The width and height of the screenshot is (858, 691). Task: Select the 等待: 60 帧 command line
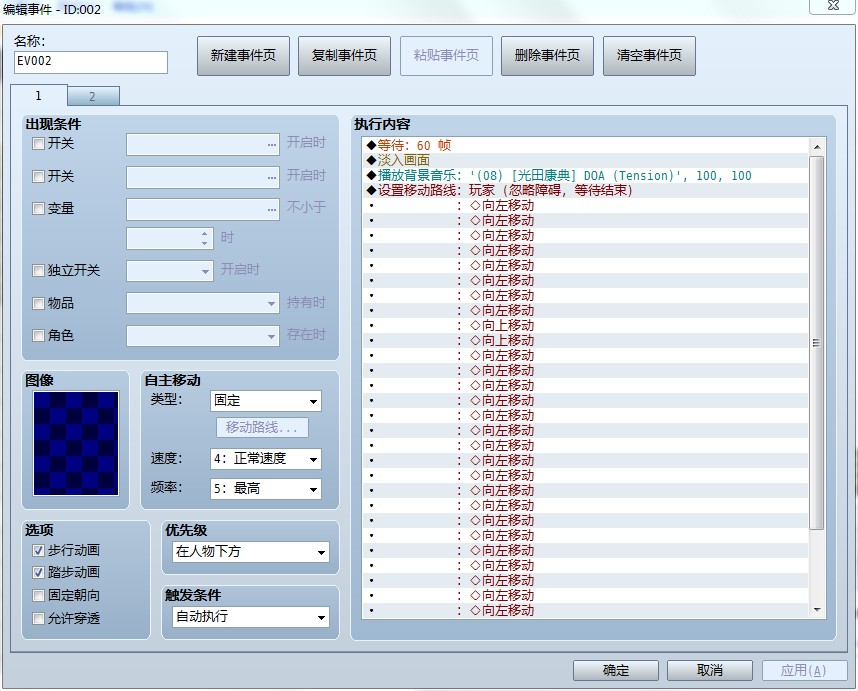[585, 146]
